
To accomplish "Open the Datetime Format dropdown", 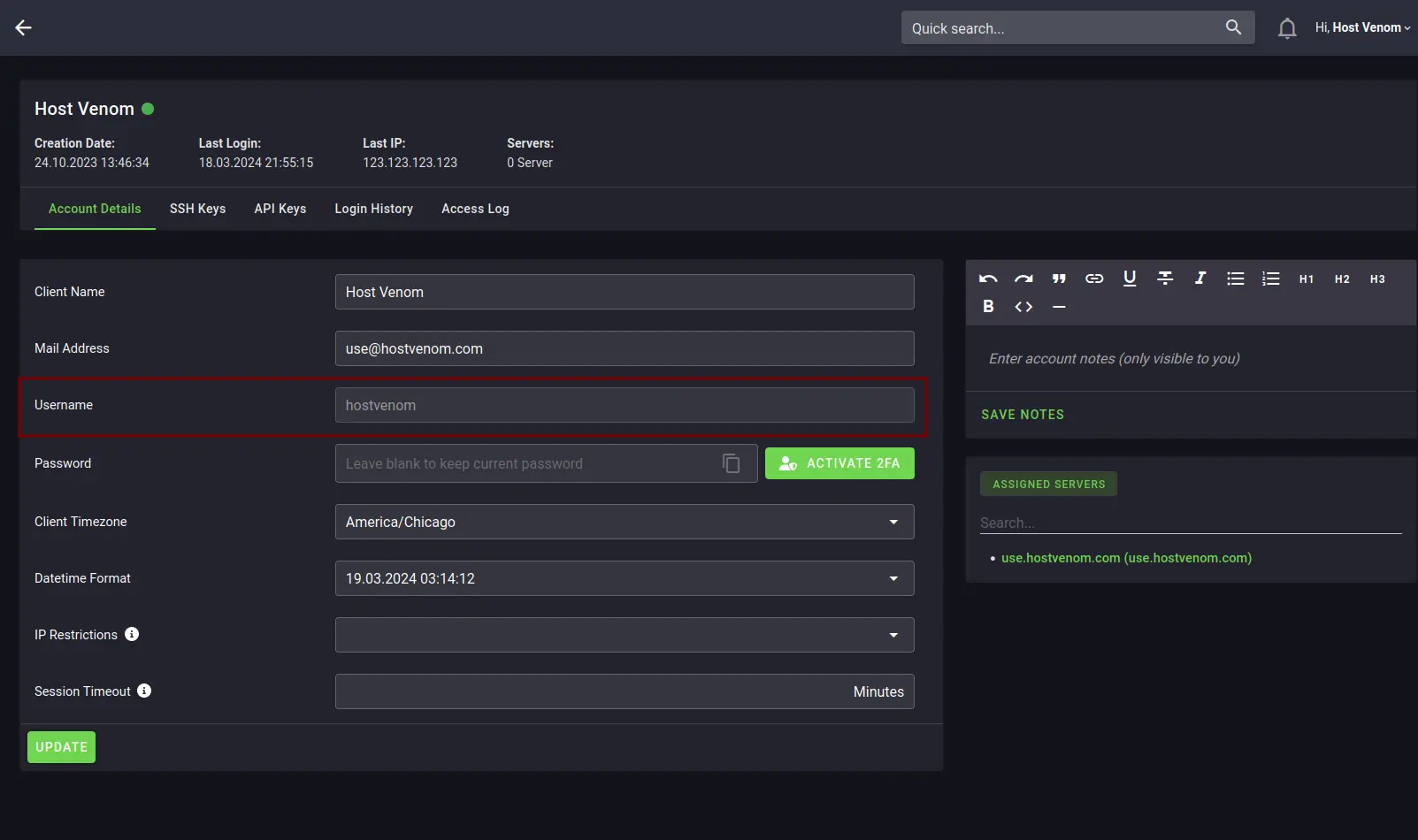I will point(893,577).
